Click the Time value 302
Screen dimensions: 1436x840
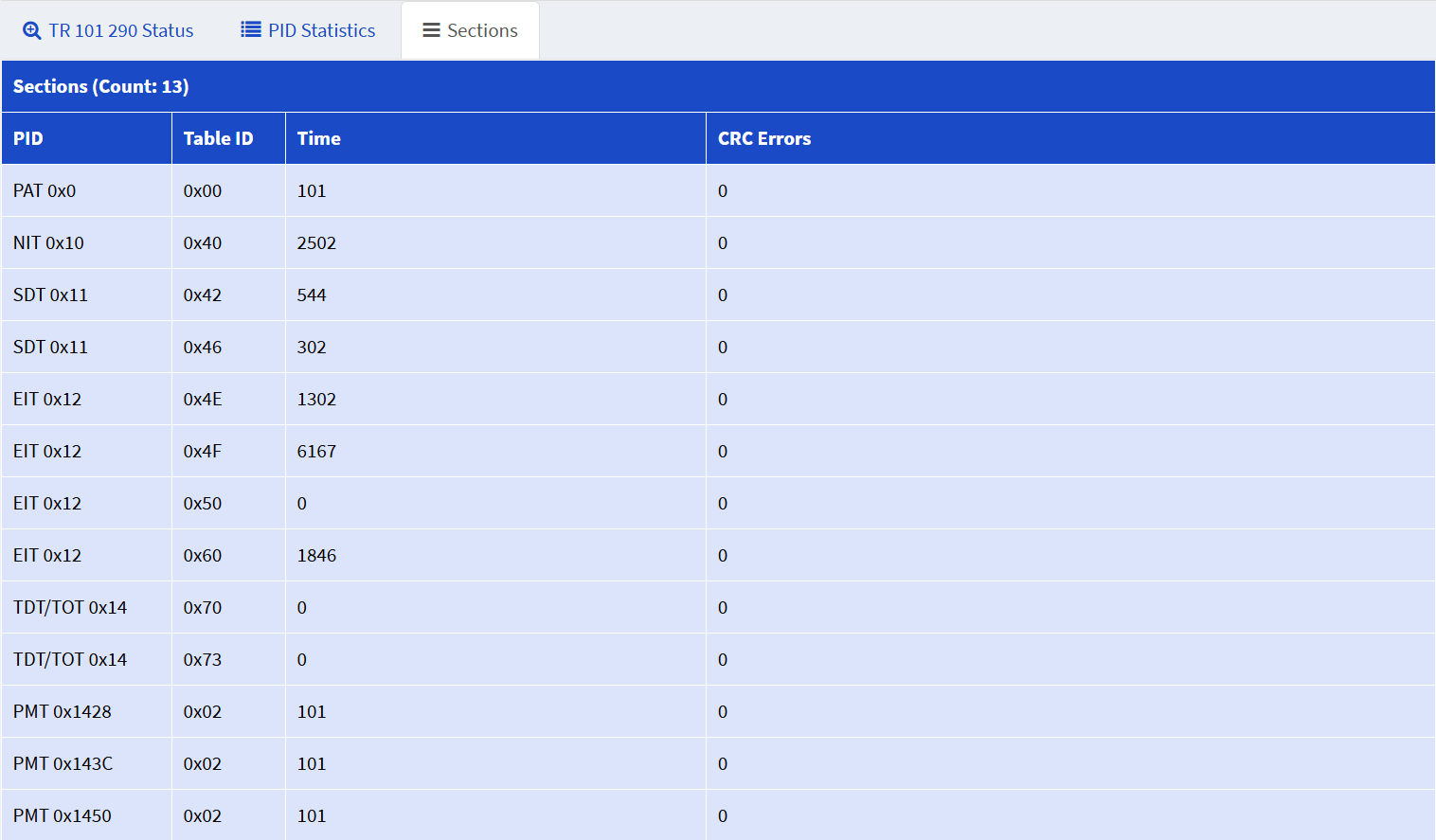(x=312, y=347)
